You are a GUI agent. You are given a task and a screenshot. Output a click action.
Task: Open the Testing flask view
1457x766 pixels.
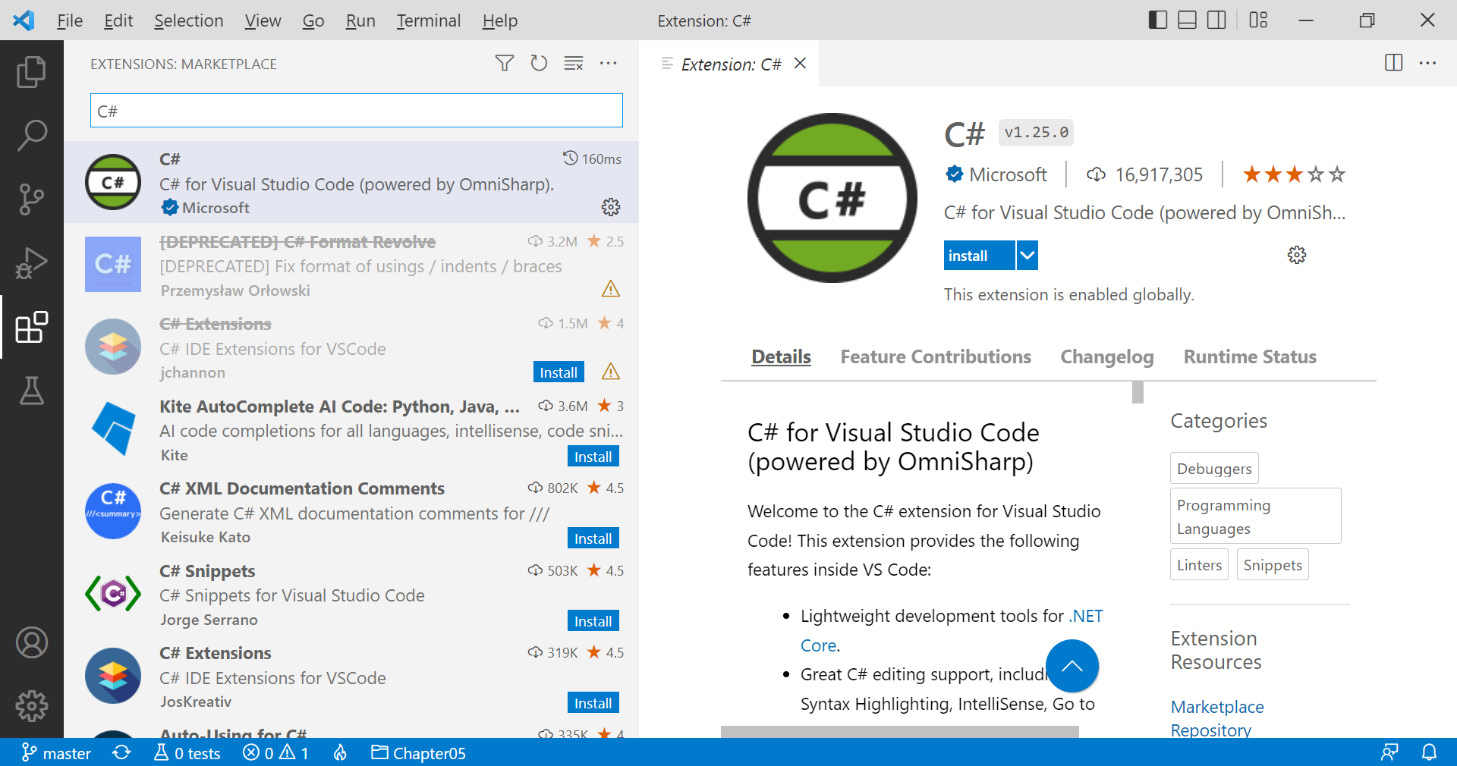pyautogui.click(x=32, y=390)
